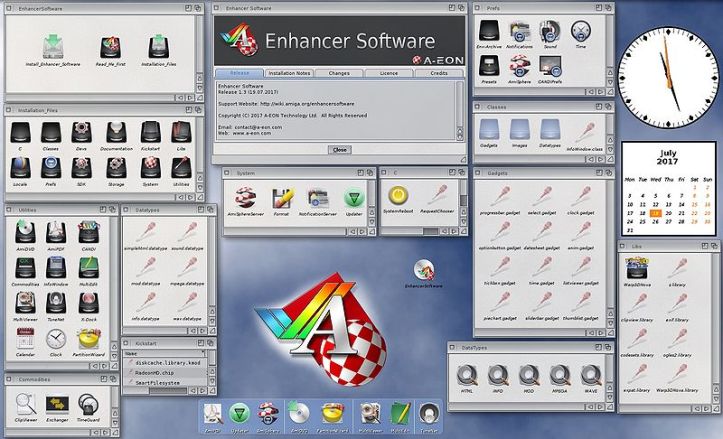723x439 pixels.
Task: Click the Format tool icon
Action: [x=283, y=197]
